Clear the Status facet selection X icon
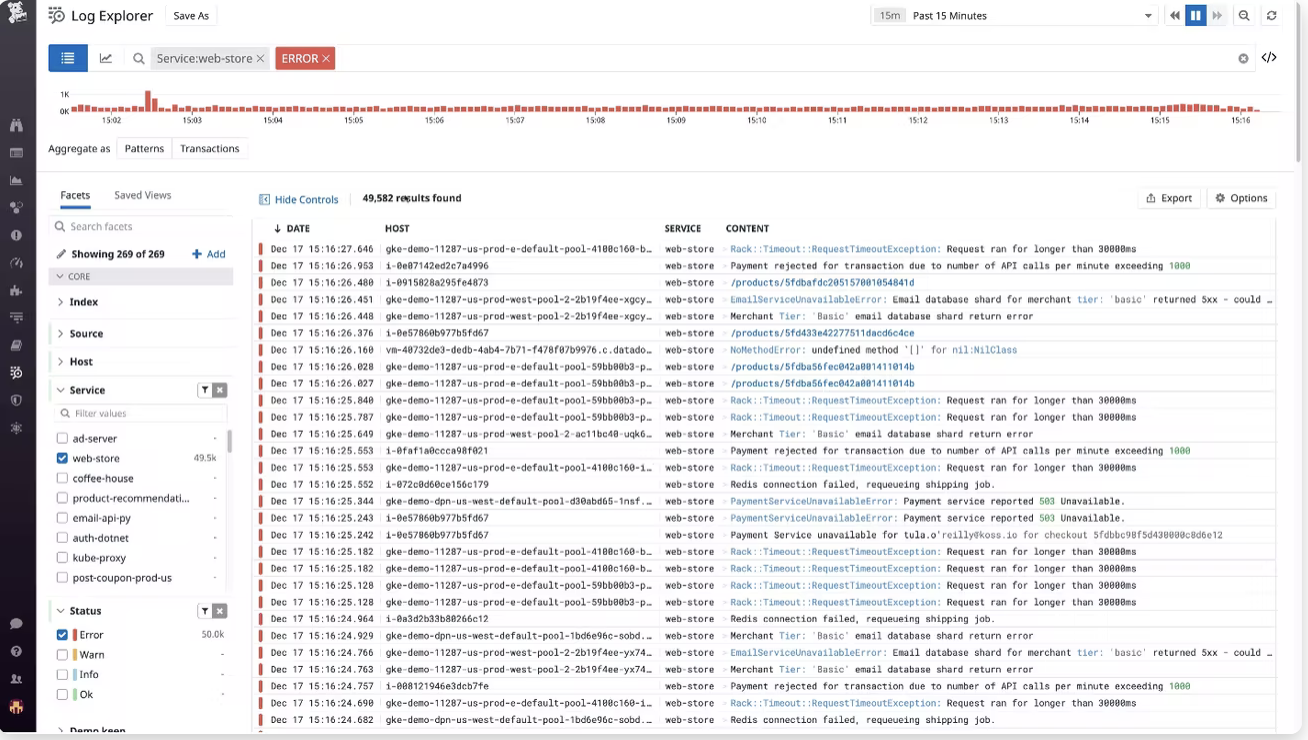 click(x=220, y=611)
